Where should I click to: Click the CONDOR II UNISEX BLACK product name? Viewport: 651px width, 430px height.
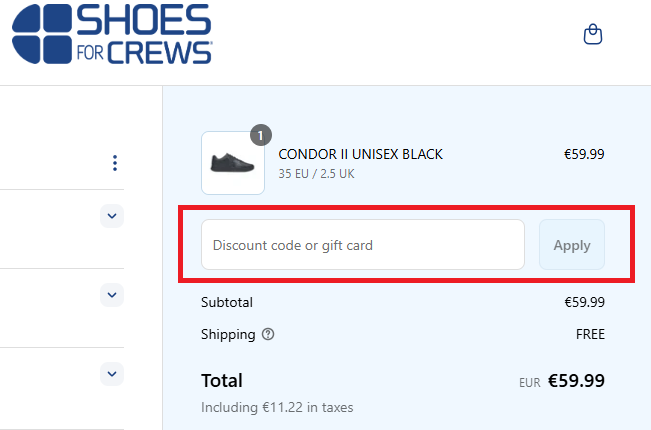coord(360,154)
